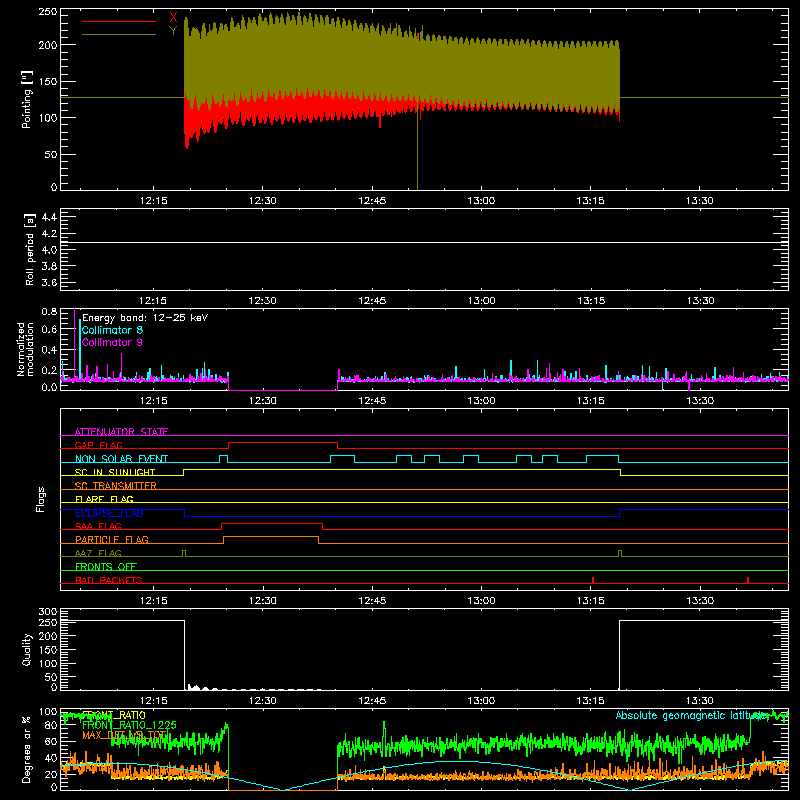Select the green FRONT_RATIO_1225 legend entry
The image size is (800, 800).
click(x=129, y=725)
